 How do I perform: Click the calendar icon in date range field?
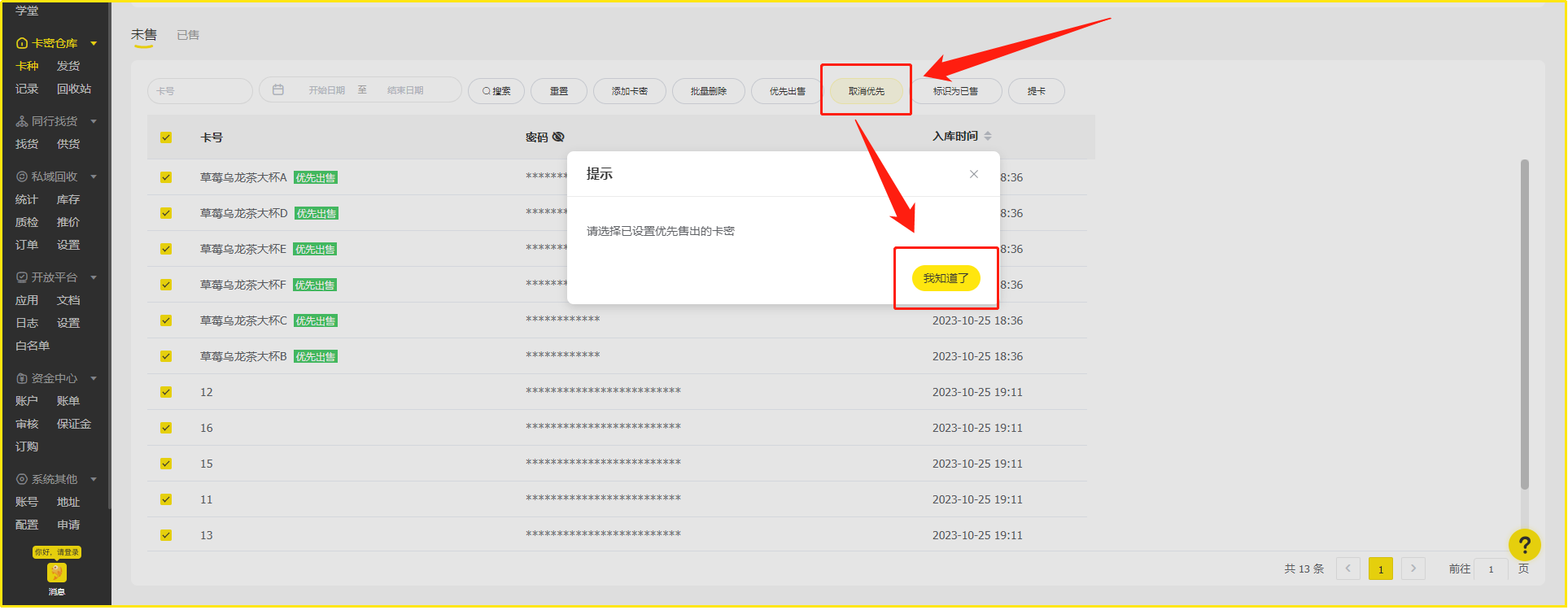click(x=278, y=90)
